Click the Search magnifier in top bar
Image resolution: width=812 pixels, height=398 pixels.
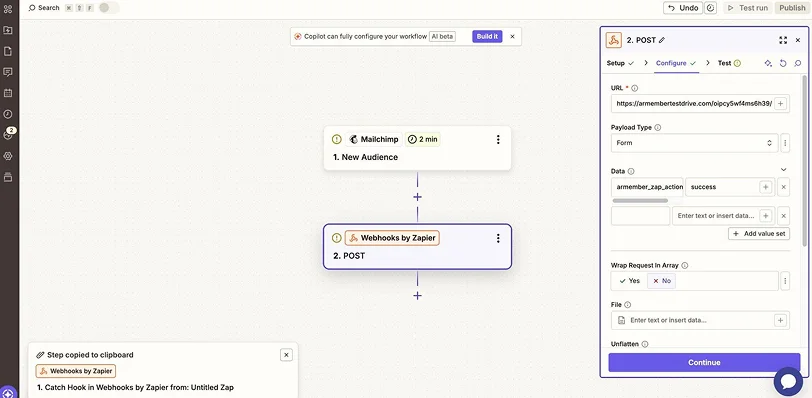[32, 8]
